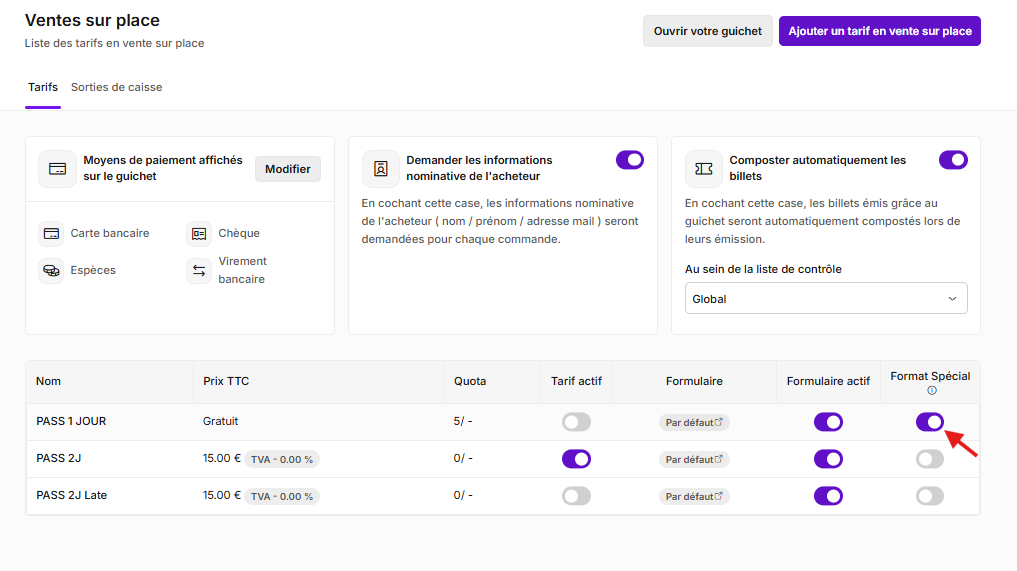Image resolution: width=1017 pixels, height=571 pixels.
Task: Click the Format Spécial info icon
Action: (x=931, y=391)
